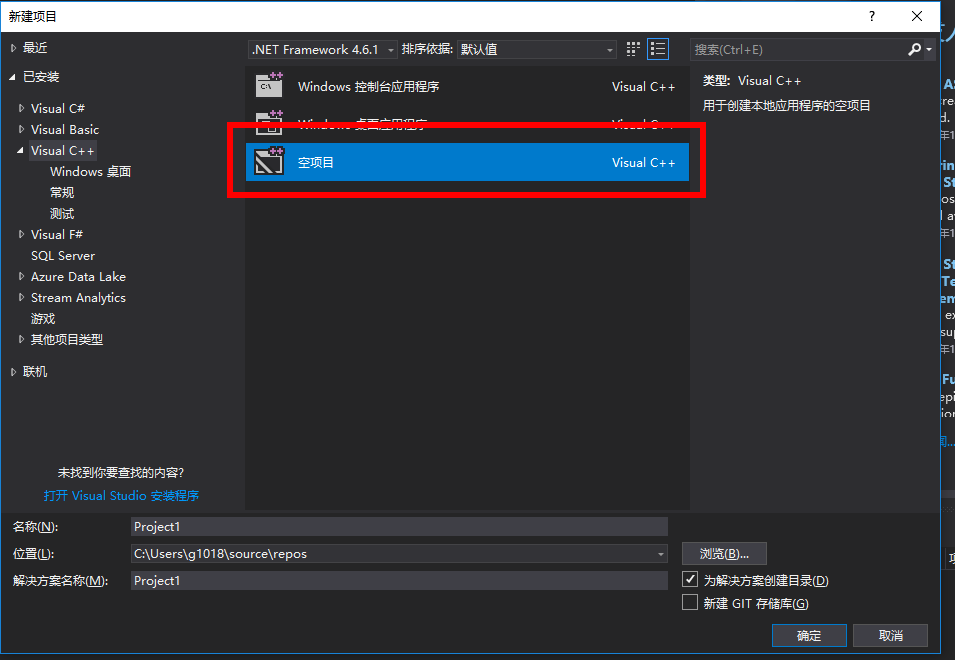
Task: Select the 空项目 template row
Action: pyautogui.click(x=467, y=162)
